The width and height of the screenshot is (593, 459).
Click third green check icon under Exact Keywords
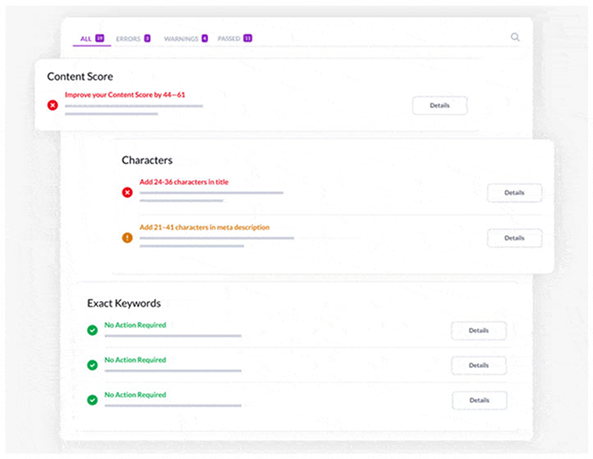92,400
